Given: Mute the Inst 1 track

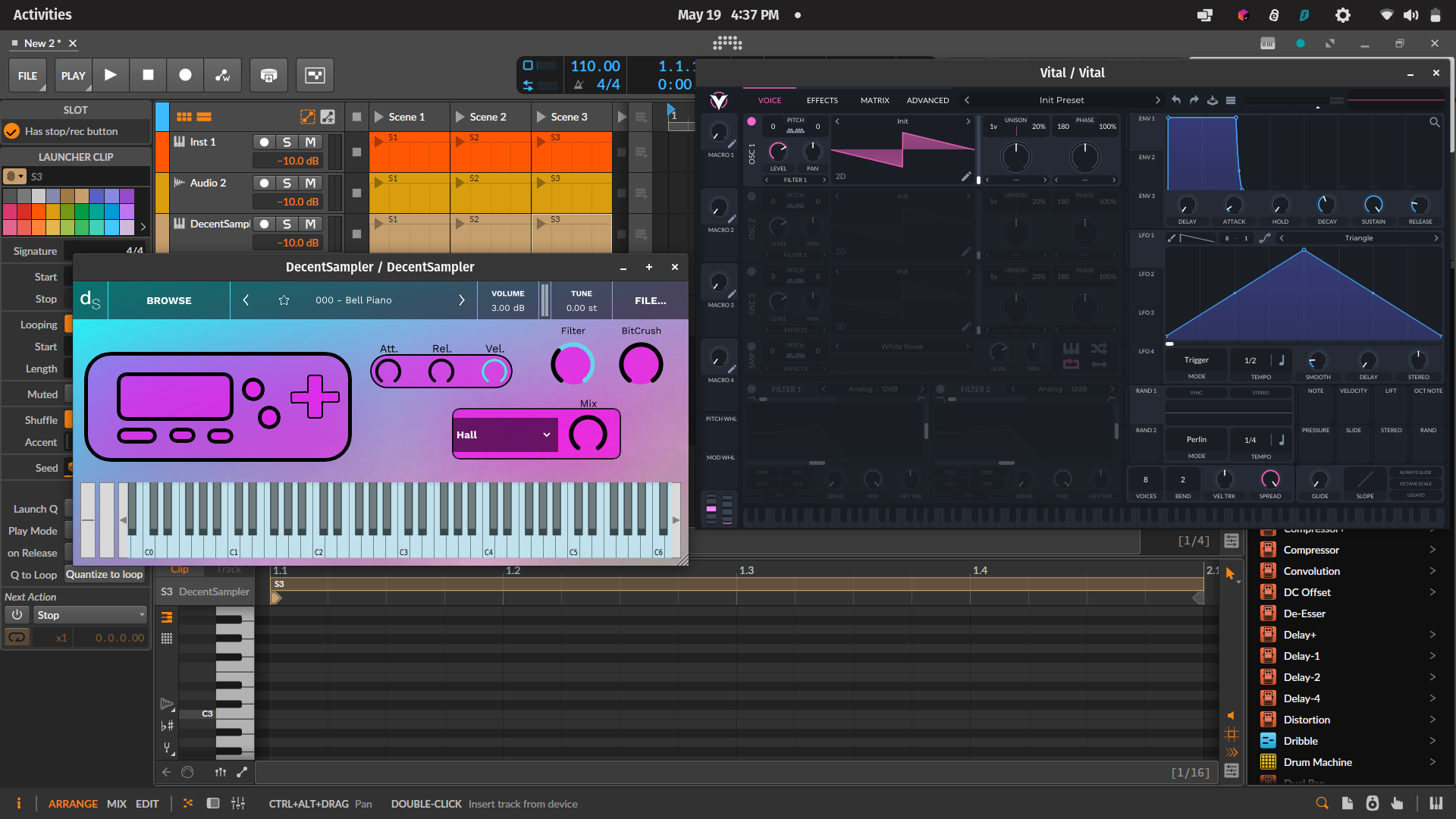Looking at the screenshot, I should point(310,142).
